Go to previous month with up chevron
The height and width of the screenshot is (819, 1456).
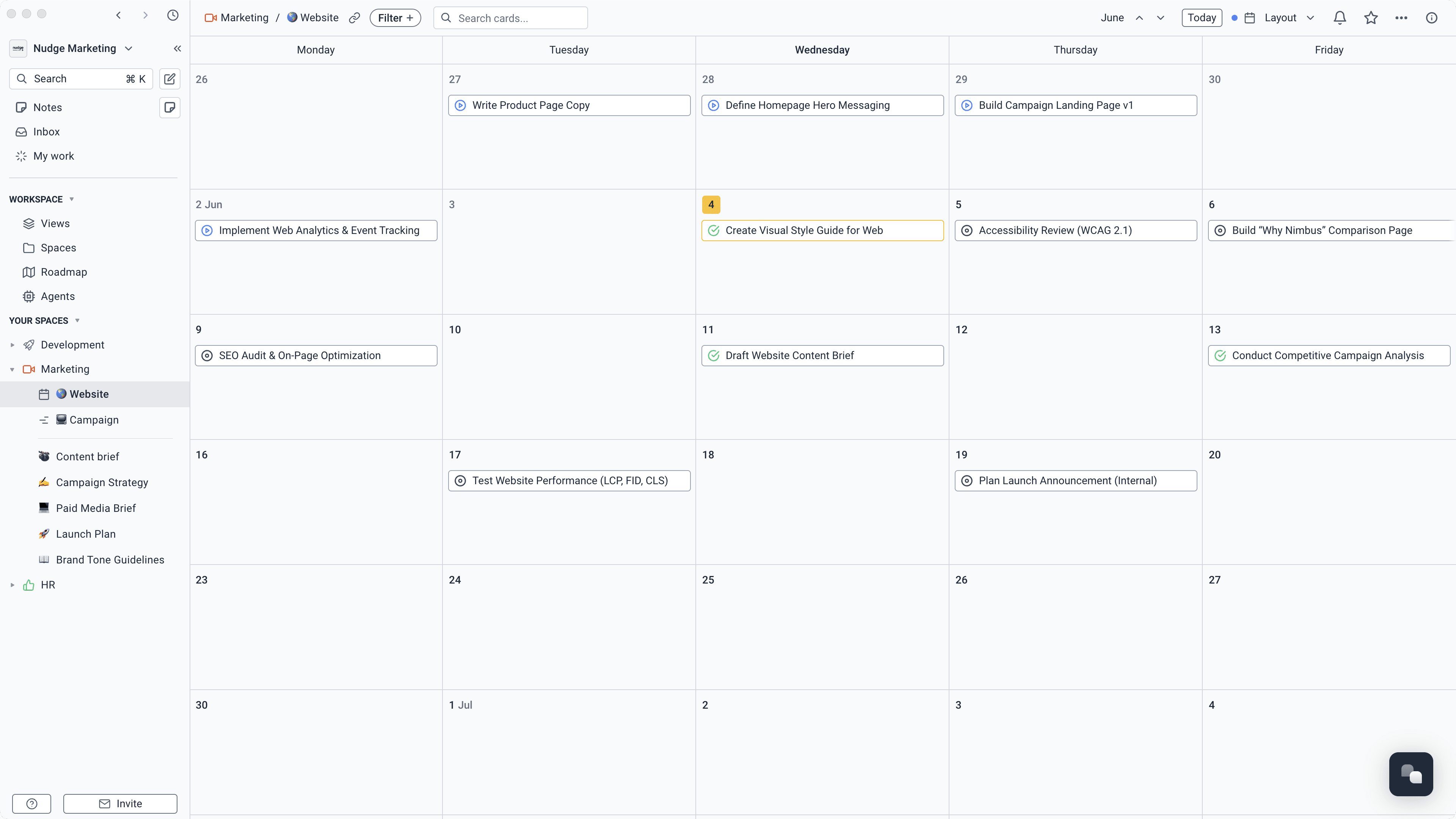[1139, 18]
